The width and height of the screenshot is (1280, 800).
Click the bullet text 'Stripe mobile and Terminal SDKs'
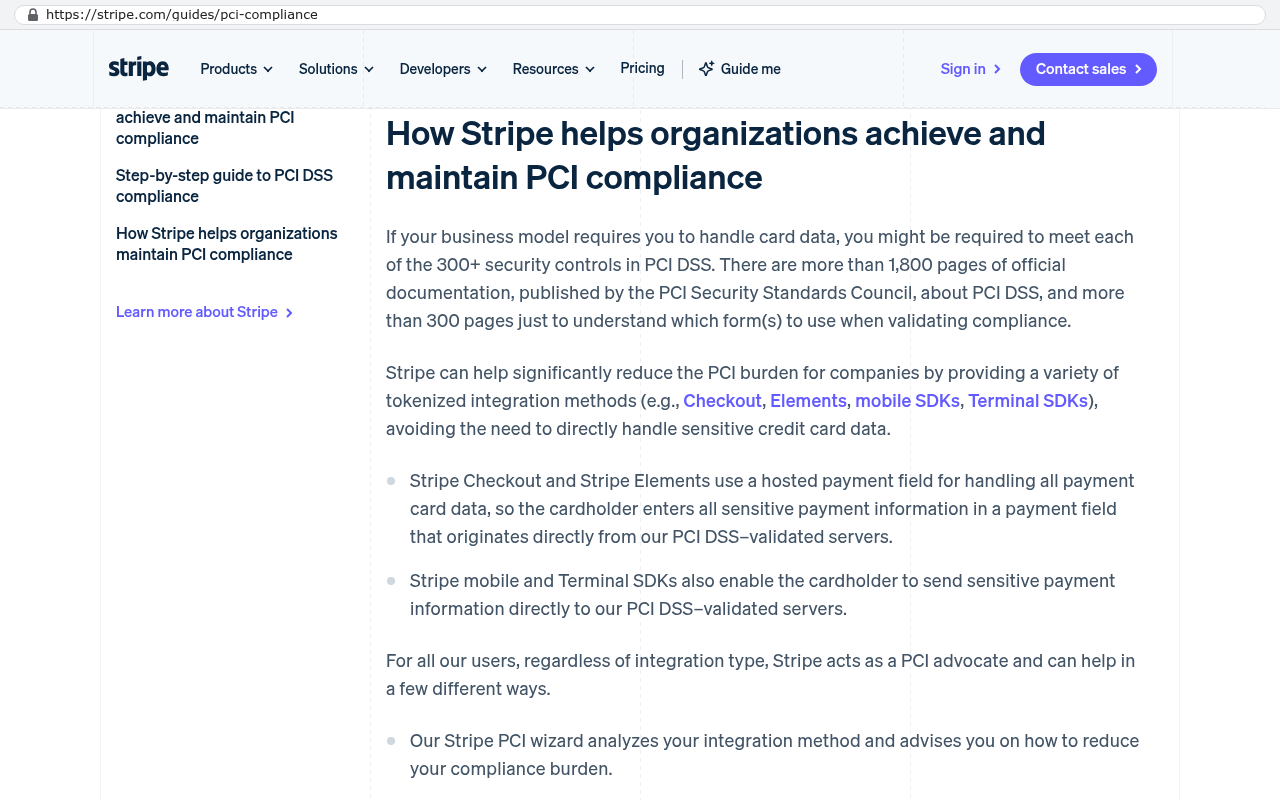pos(544,581)
